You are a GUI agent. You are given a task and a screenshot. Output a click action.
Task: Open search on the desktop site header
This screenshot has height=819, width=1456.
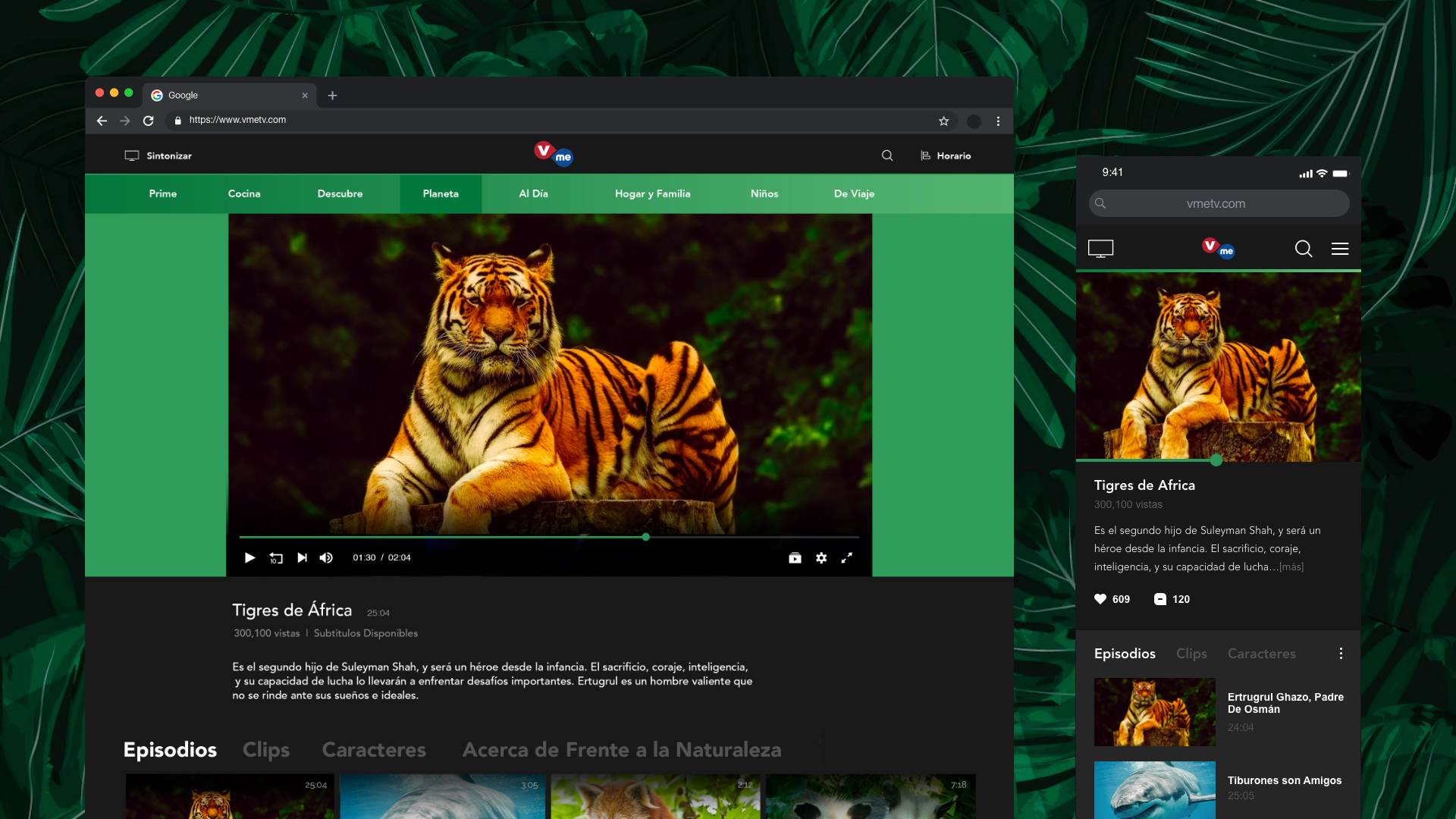[x=887, y=155]
